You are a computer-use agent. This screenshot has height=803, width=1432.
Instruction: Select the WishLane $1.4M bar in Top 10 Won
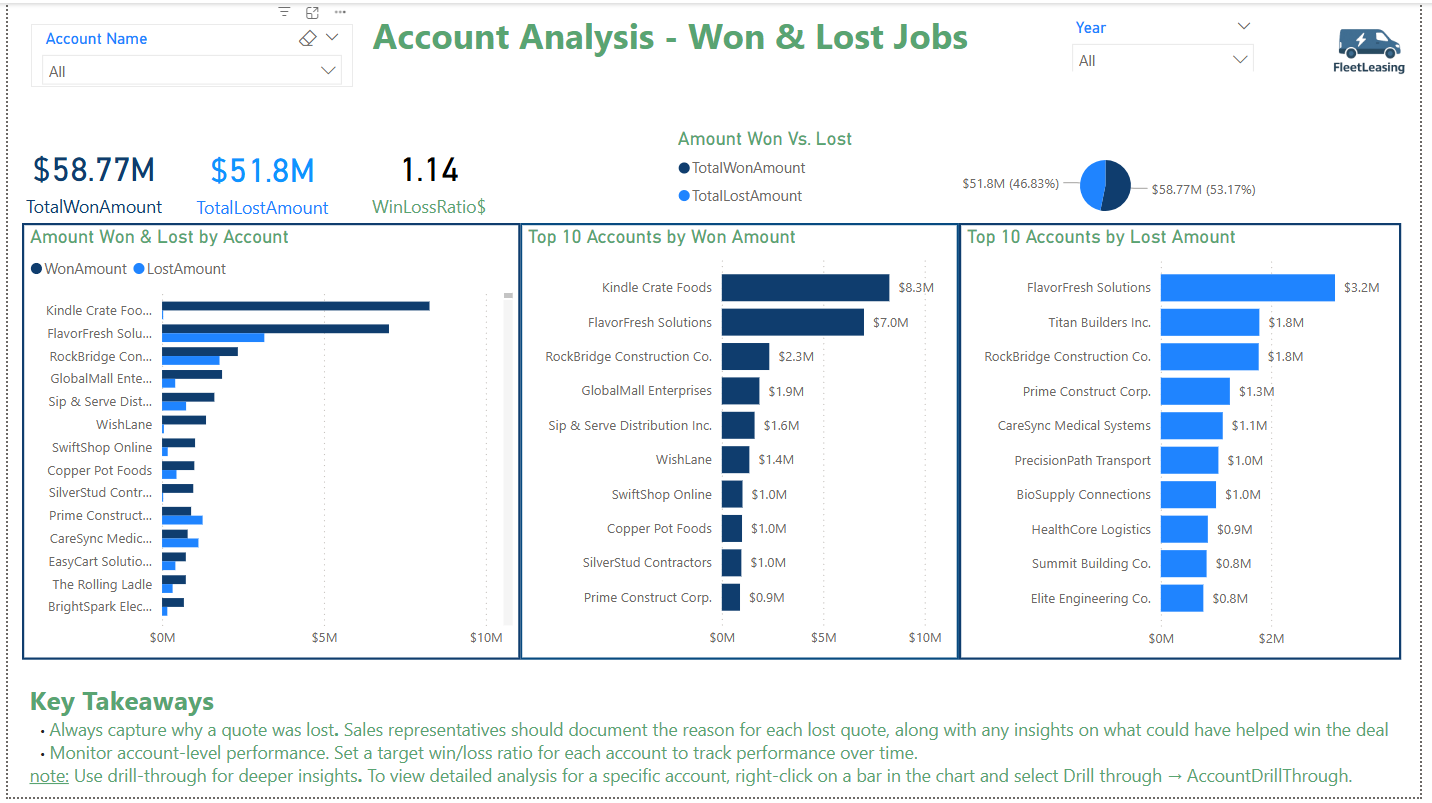[735, 460]
